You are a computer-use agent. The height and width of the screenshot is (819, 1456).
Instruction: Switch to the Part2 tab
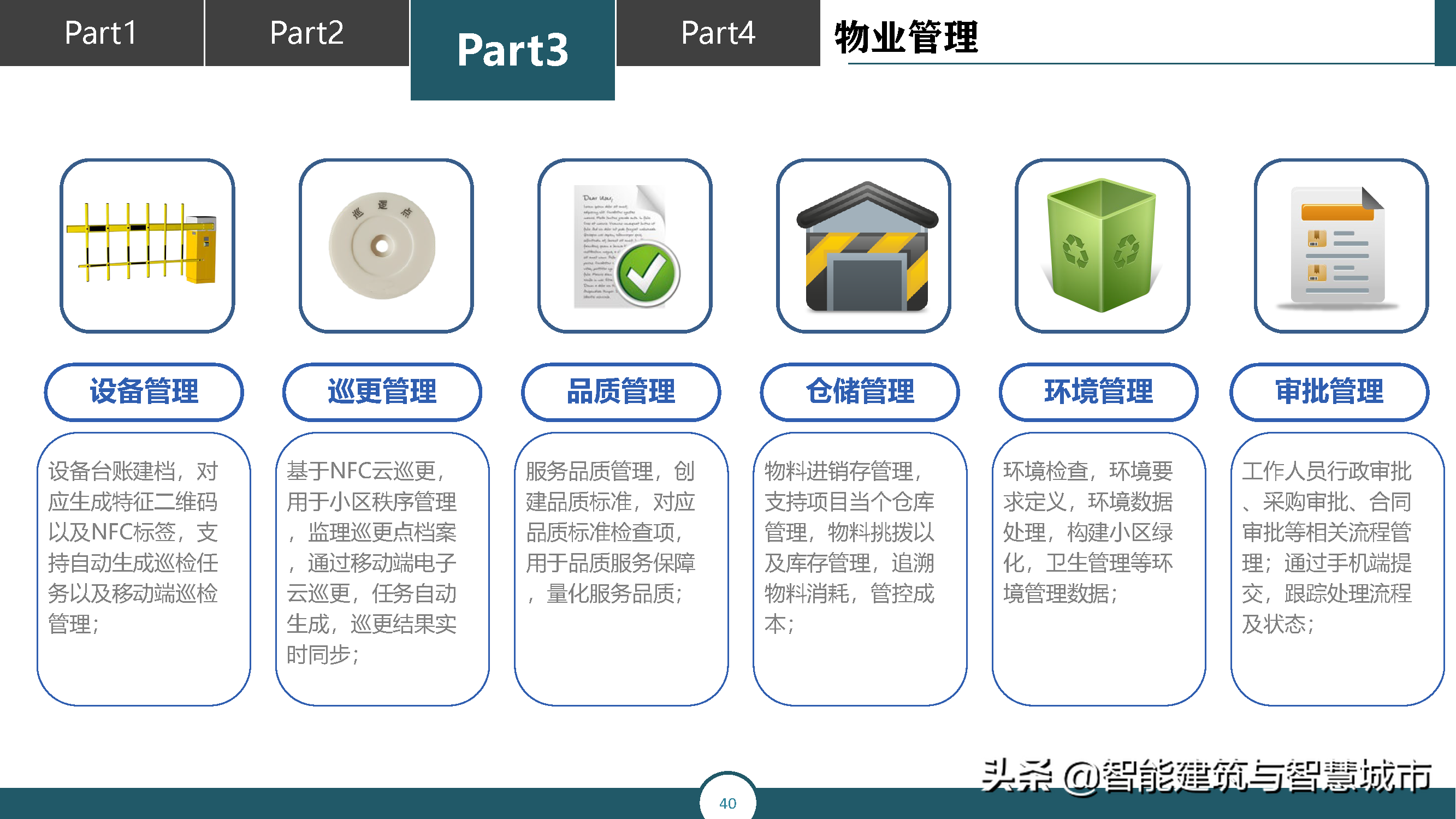(x=307, y=33)
